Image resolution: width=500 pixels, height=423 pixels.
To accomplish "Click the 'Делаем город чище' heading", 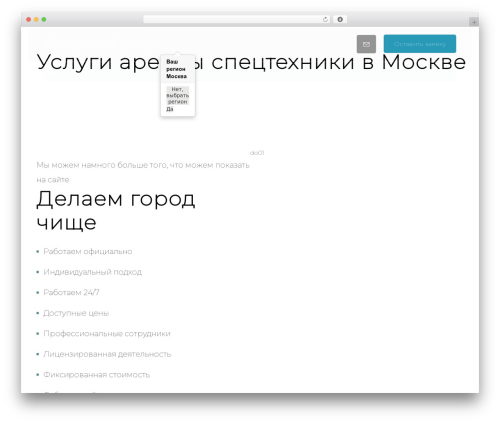I will click(x=116, y=211).
